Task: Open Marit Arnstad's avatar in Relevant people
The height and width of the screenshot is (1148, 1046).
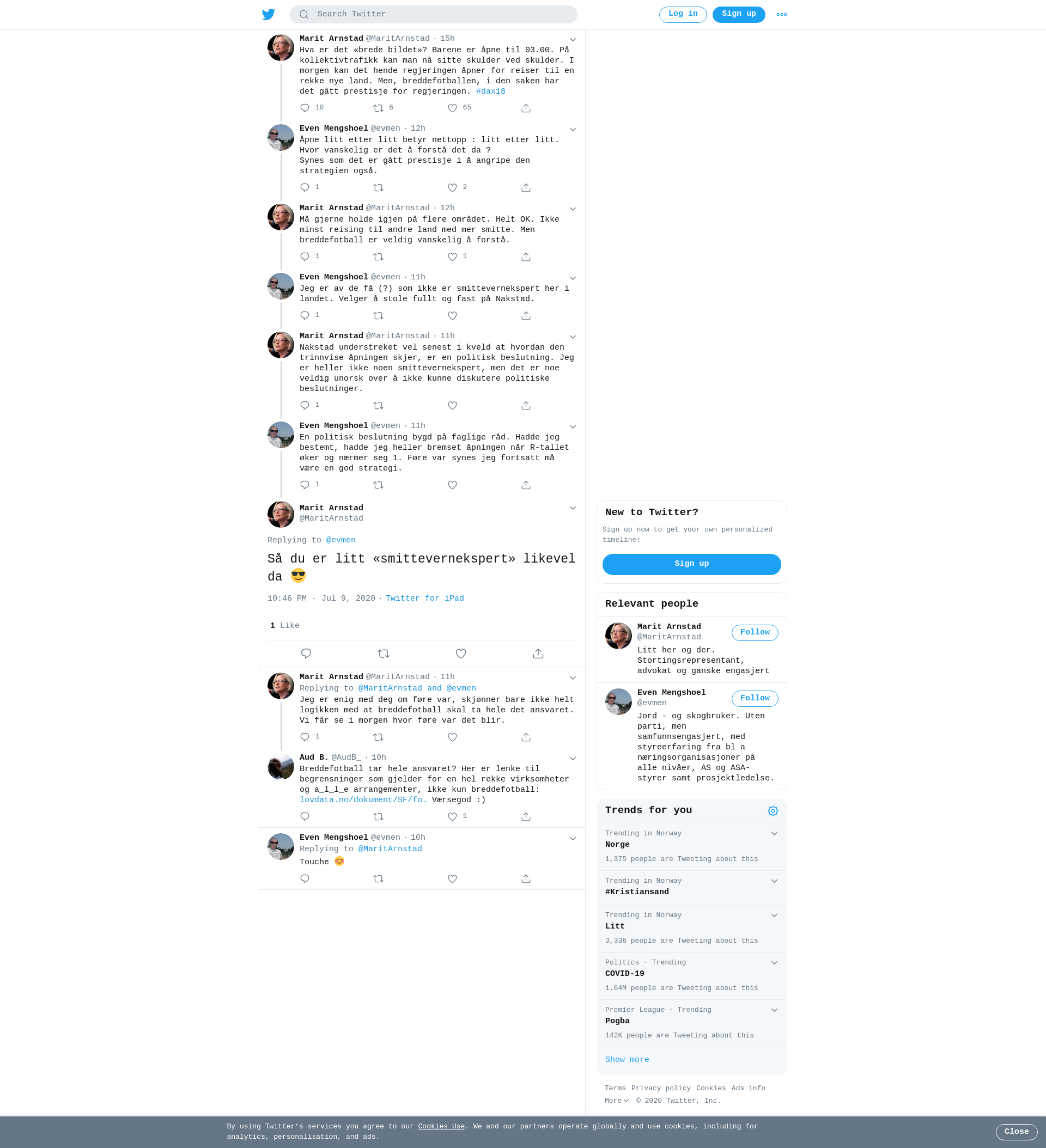Action: [618, 636]
